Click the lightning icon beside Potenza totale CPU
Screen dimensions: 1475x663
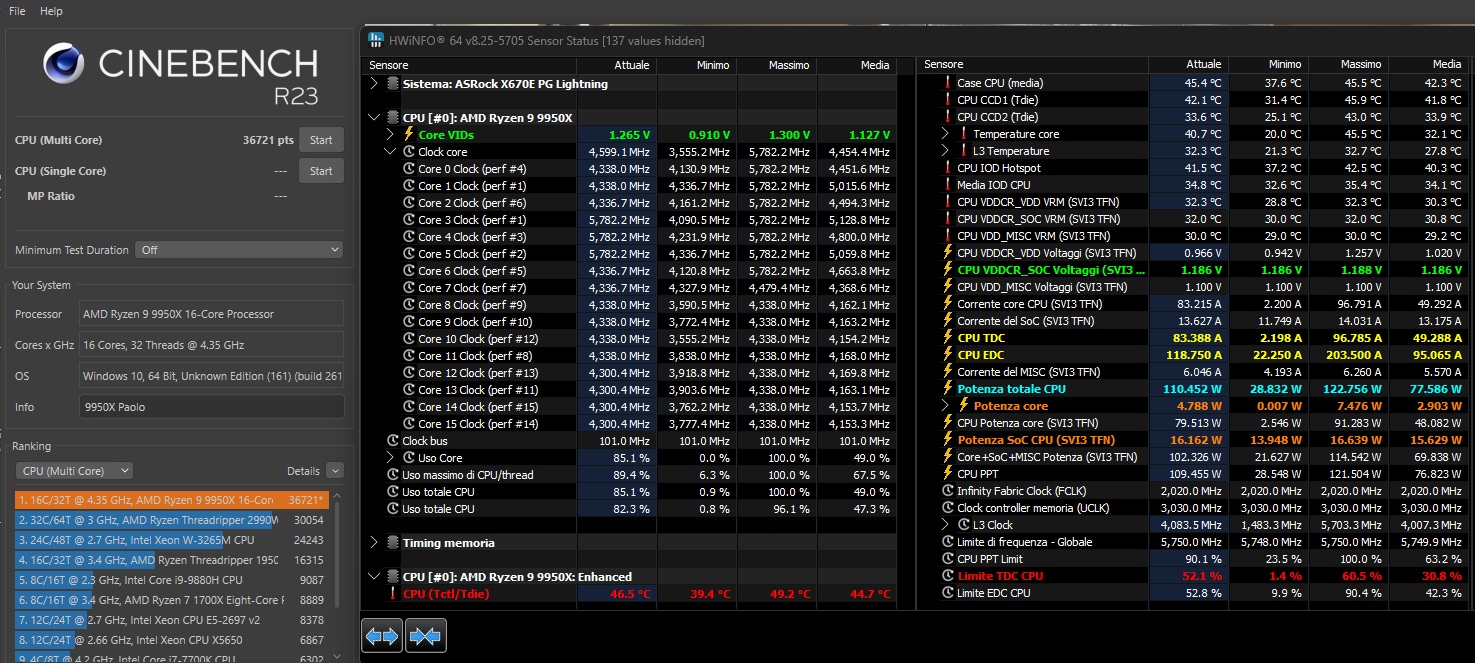pos(948,389)
